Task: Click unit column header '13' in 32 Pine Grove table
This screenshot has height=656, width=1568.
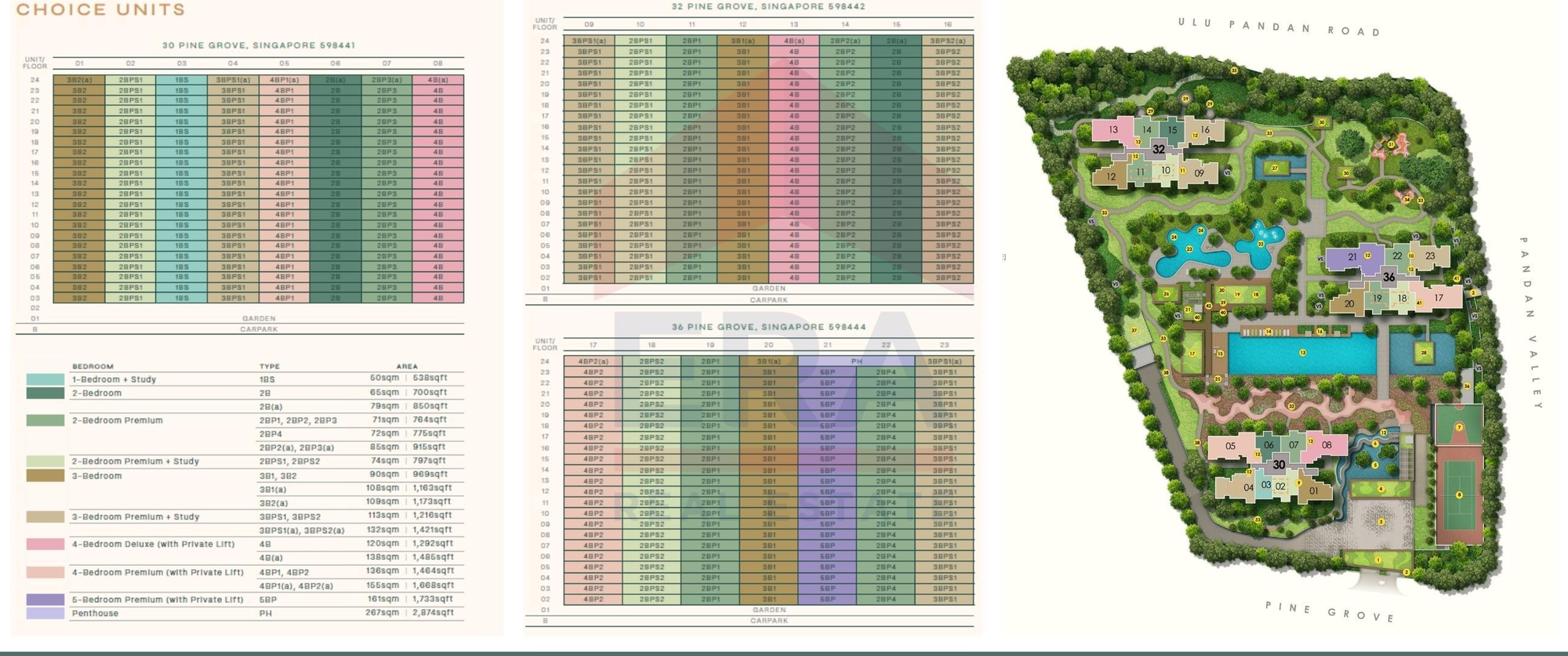Action: pyautogui.click(x=794, y=24)
